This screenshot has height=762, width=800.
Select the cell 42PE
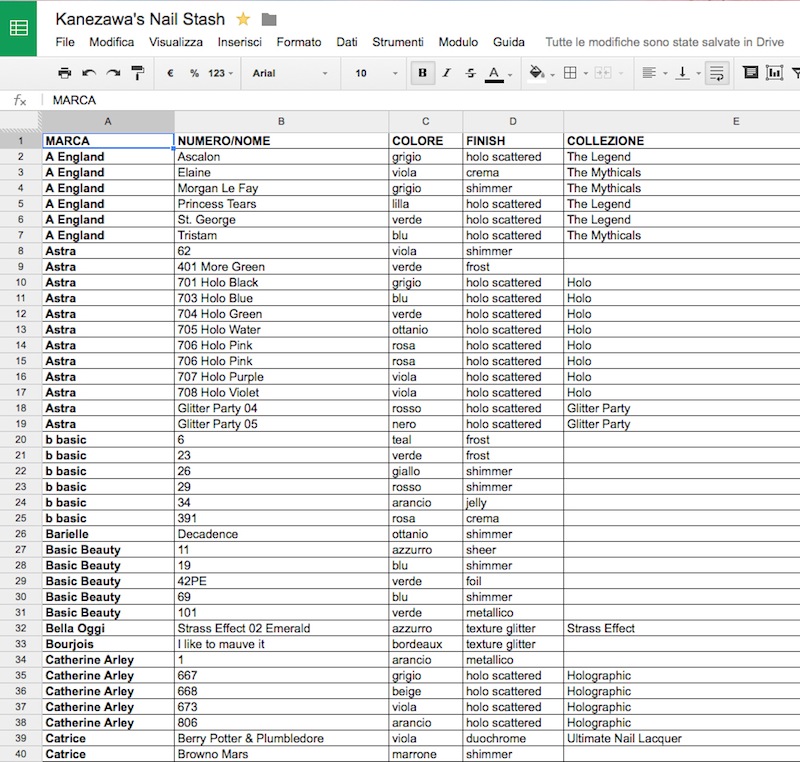point(281,581)
